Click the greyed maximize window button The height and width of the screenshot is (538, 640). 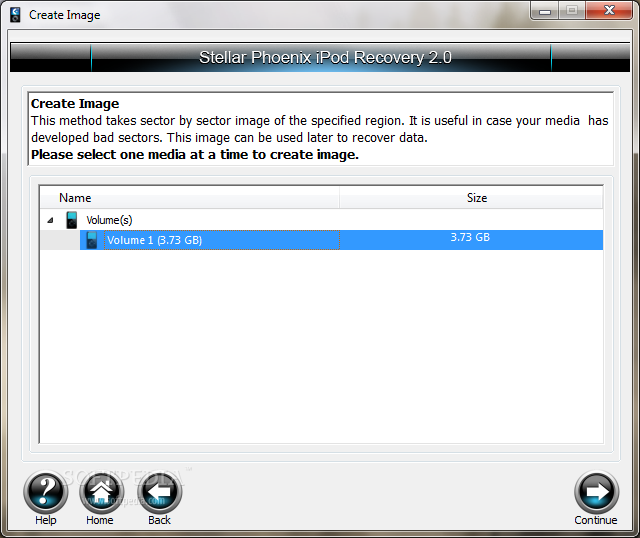click(572, 11)
